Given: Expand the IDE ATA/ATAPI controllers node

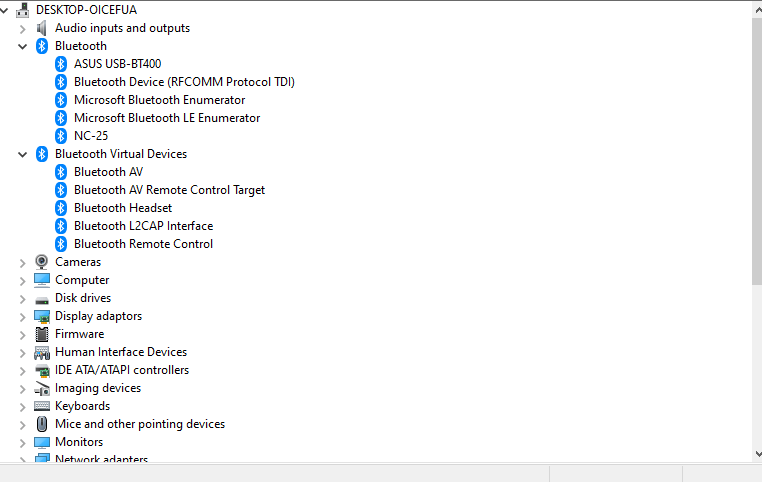Looking at the screenshot, I should pyautogui.click(x=22, y=371).
